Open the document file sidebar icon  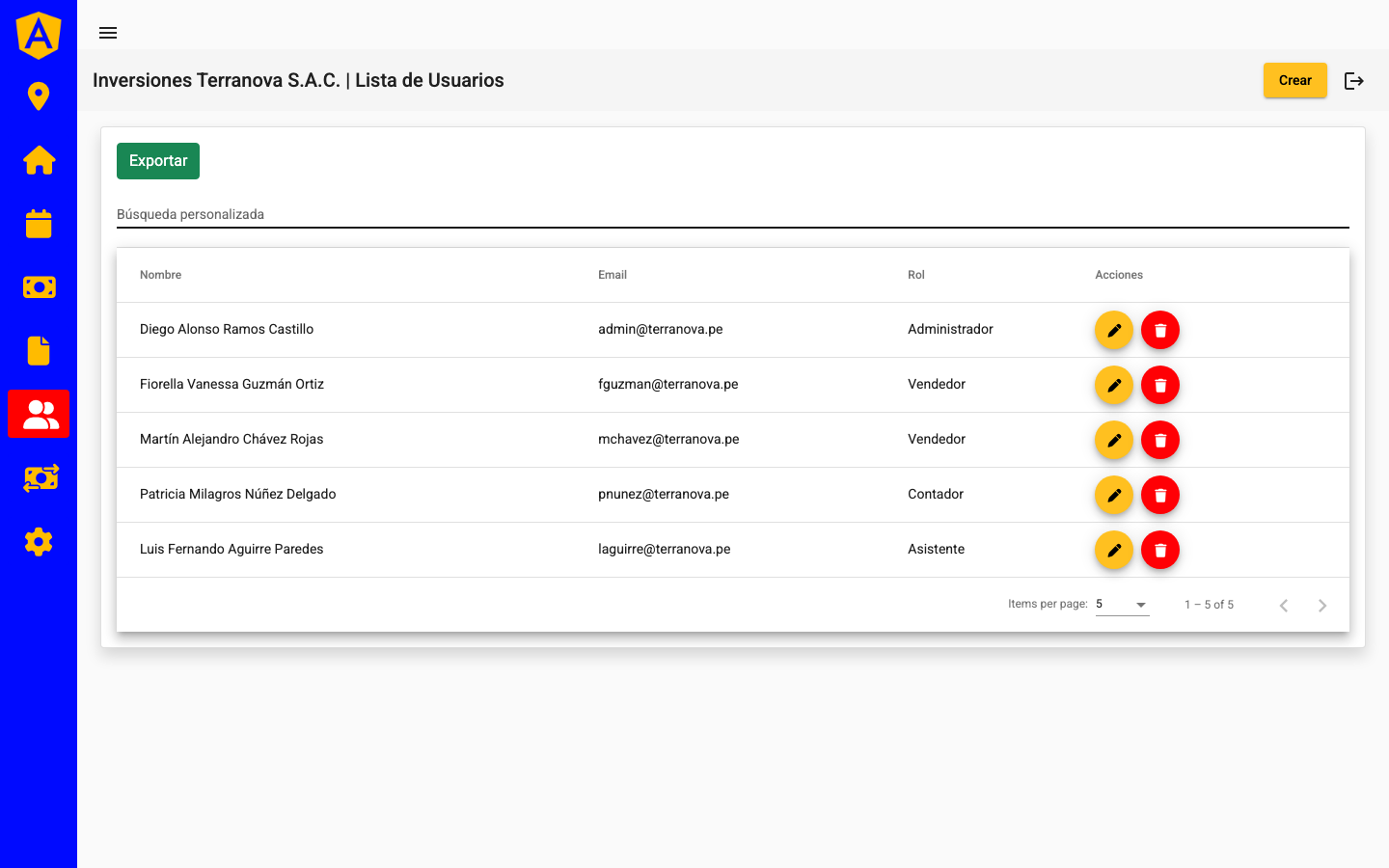[39, 351]
